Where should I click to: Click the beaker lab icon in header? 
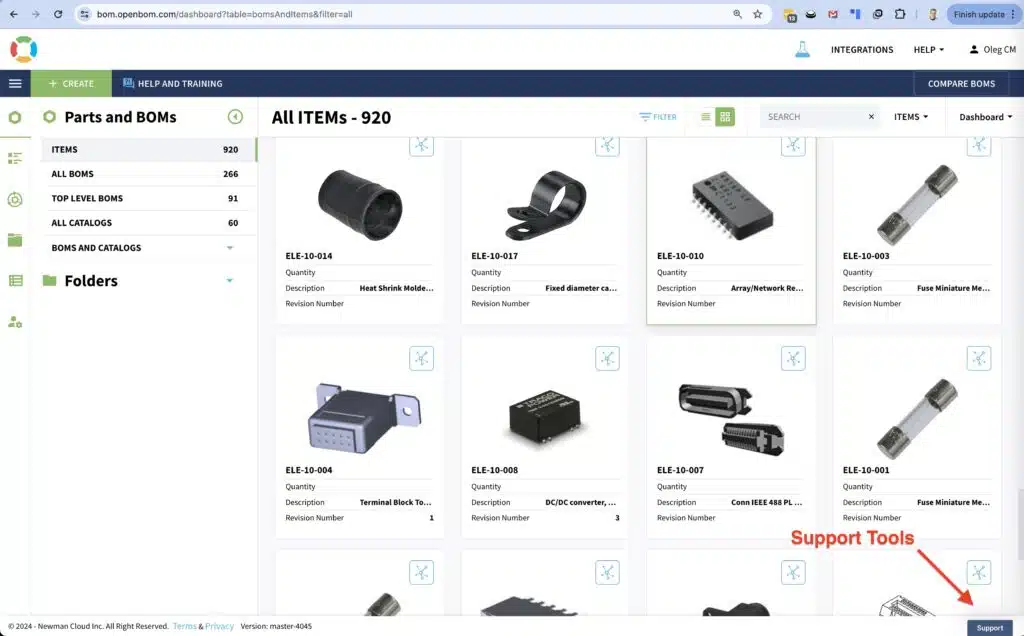pyautogui.click(x=802, y=50)
